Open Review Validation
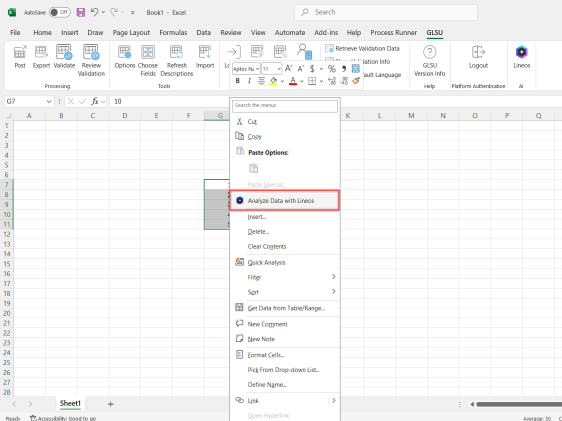This screenshot has width=562, height=421. pyautogui.click(x=91, y=60)
